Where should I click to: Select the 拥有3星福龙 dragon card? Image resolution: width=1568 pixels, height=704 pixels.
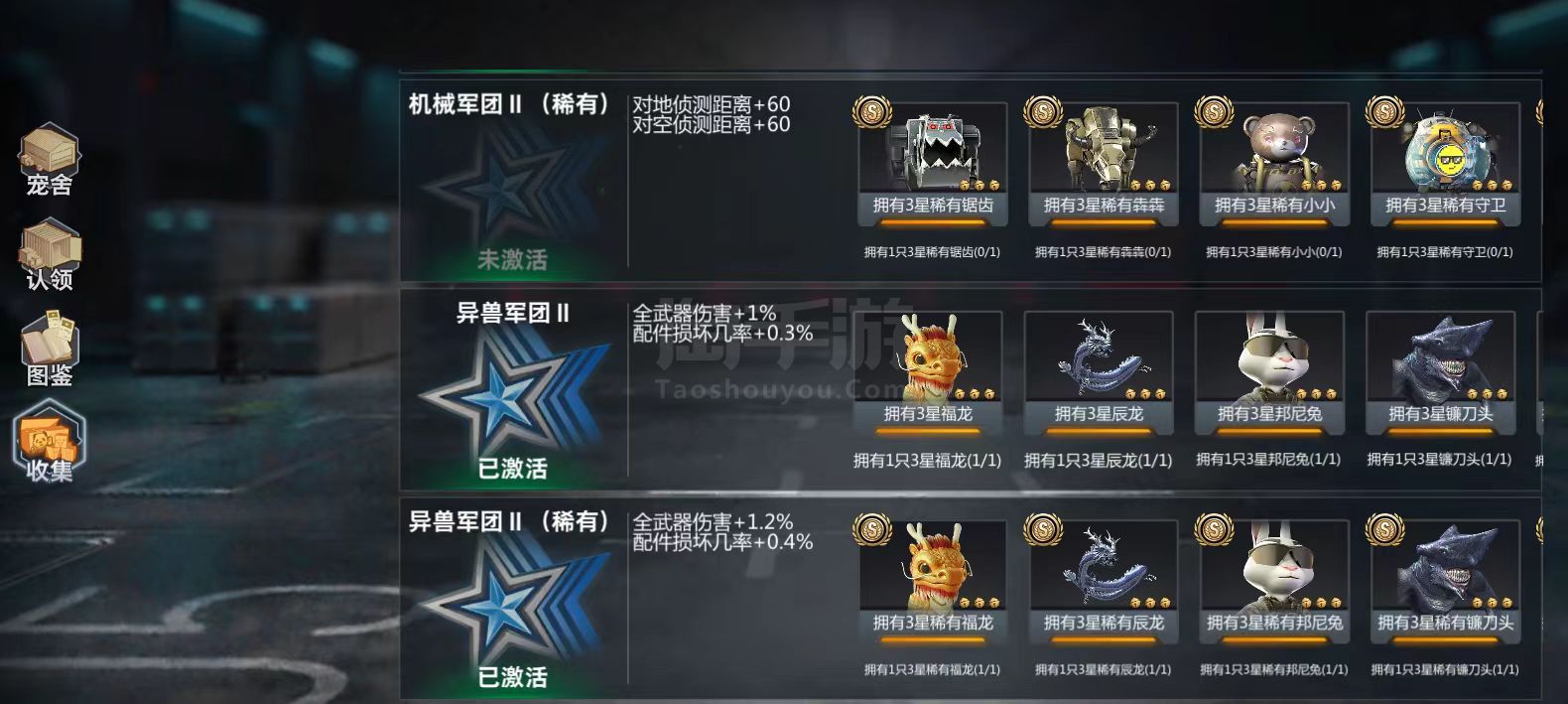click(928, 373)
